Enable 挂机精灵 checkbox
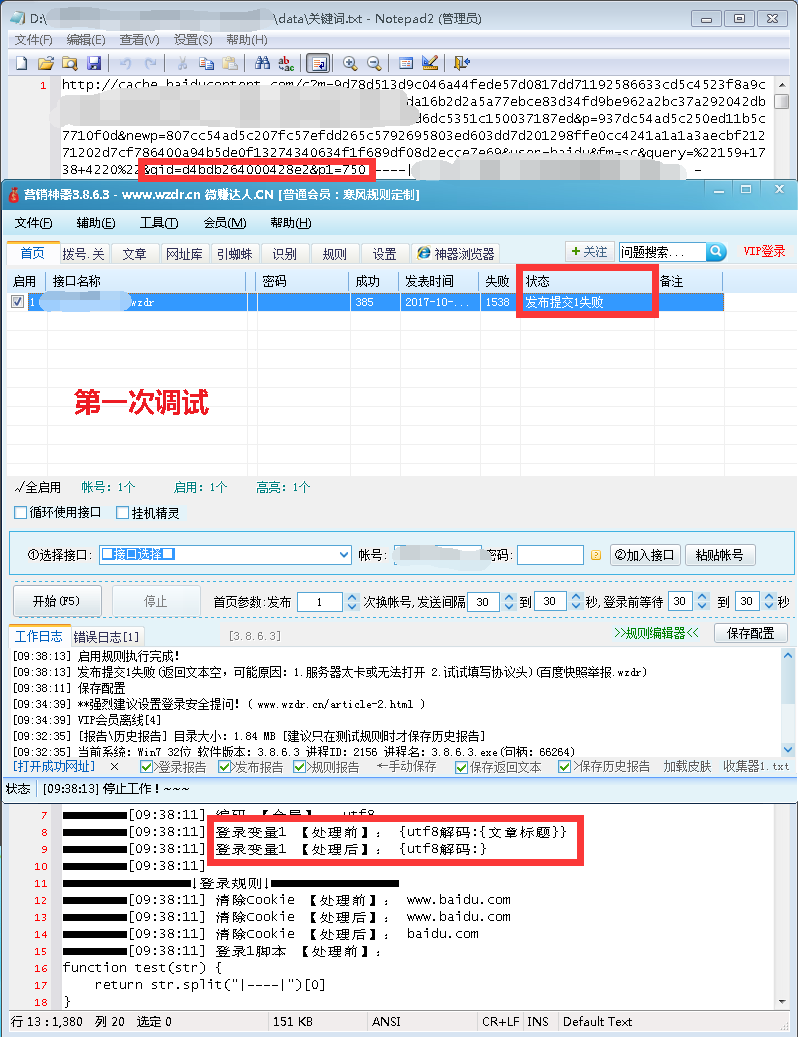This screenshot has width=798, height=1037. [122, 513]
